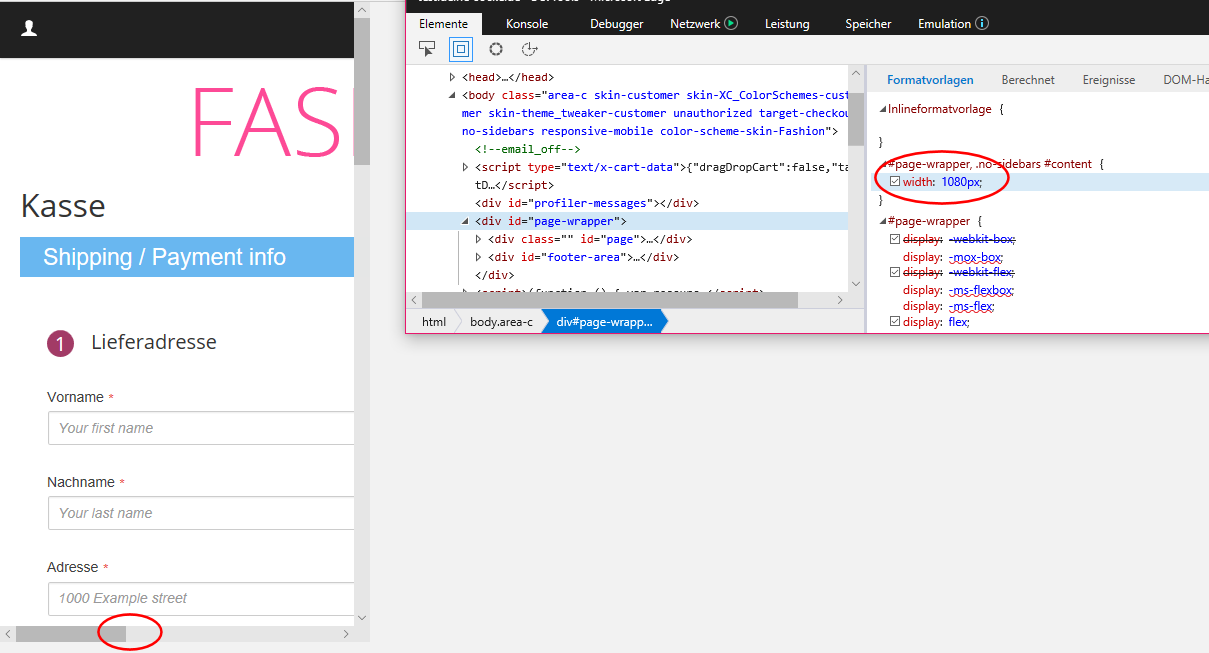1209x653 pixels.
Task: Expand the head element node
Action: pyautogui.click(x=452, y=77)
